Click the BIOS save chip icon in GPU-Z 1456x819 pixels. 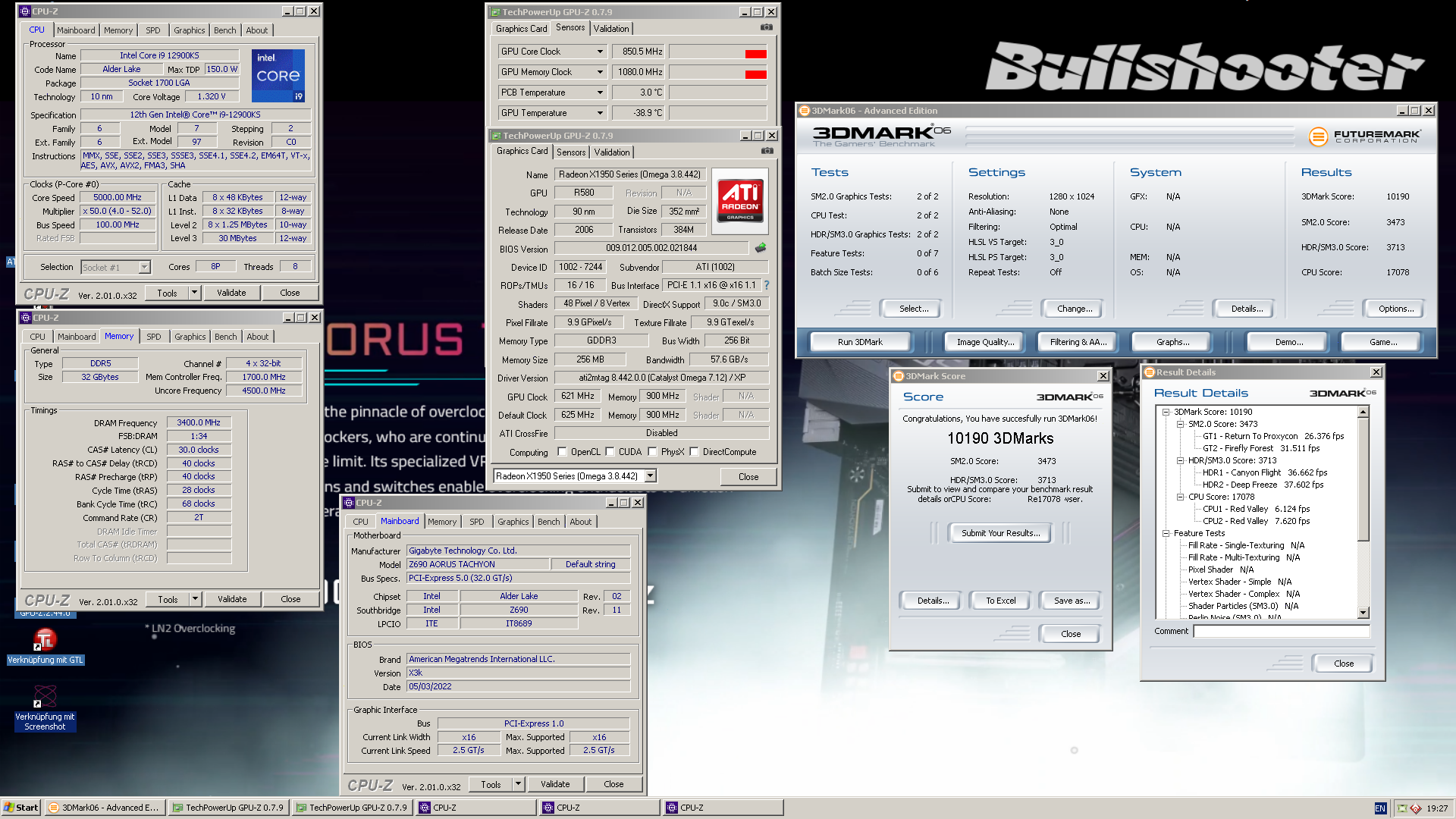point(761,248)
